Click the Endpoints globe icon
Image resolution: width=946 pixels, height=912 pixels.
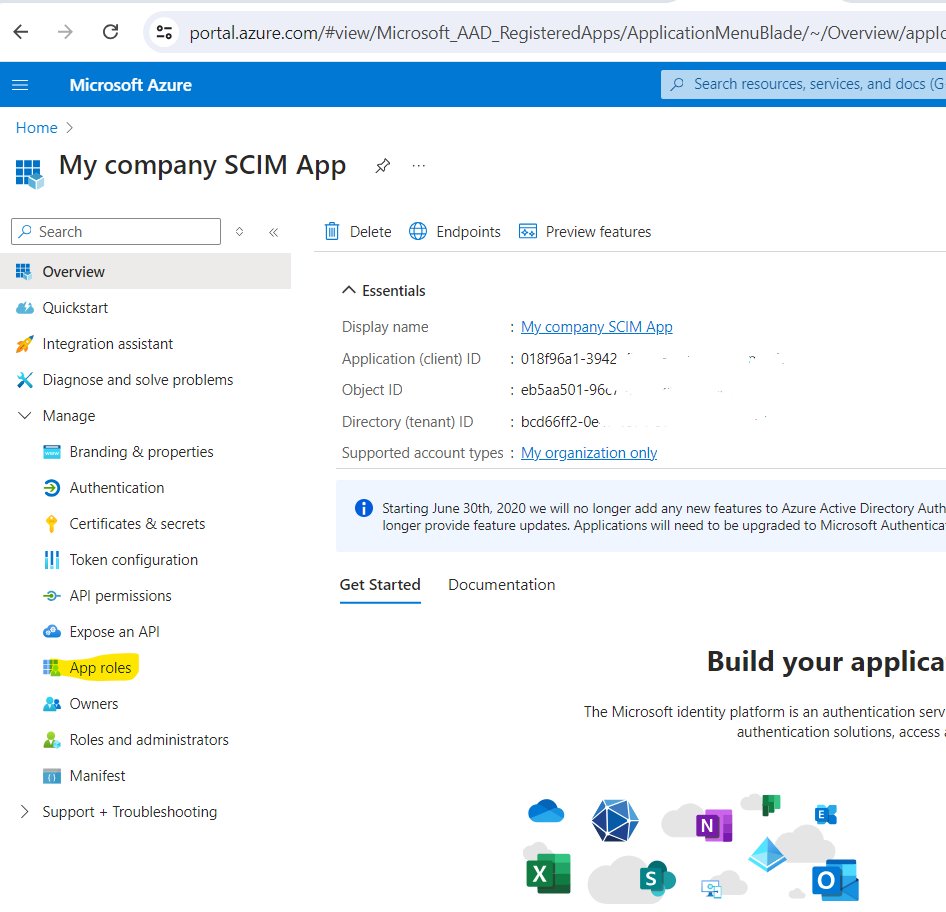tap(418, 232)
